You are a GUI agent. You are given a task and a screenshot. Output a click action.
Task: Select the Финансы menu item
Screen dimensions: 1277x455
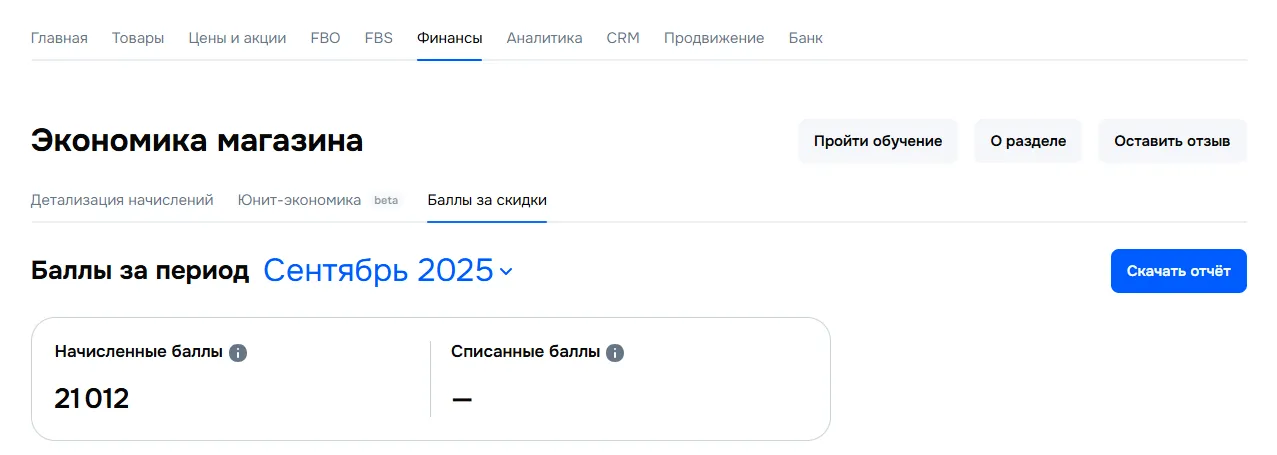pyautogui.click(x=450, y=38)
